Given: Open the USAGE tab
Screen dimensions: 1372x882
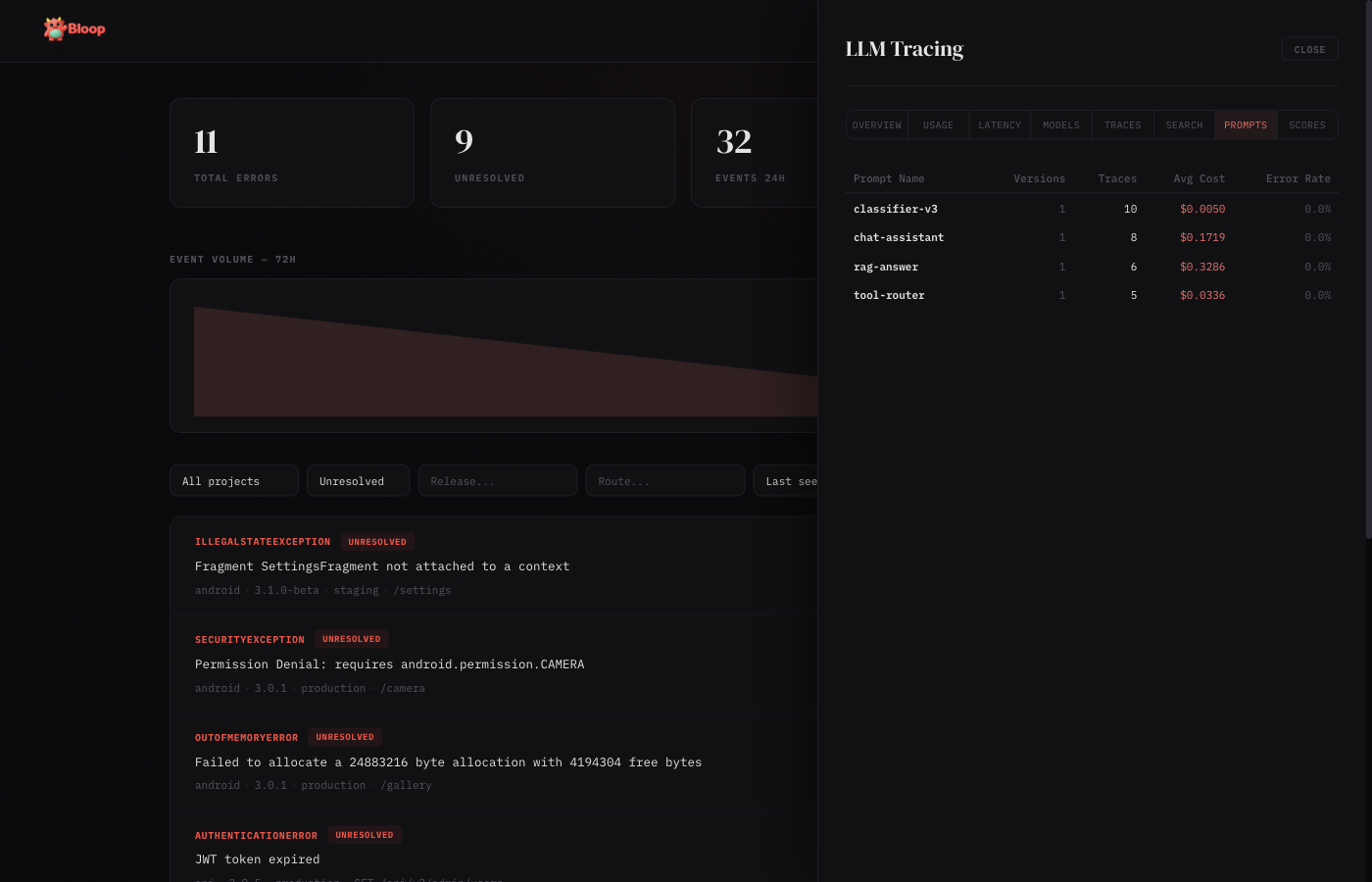Looking at the screenshot, I should (x=937, y=124).
